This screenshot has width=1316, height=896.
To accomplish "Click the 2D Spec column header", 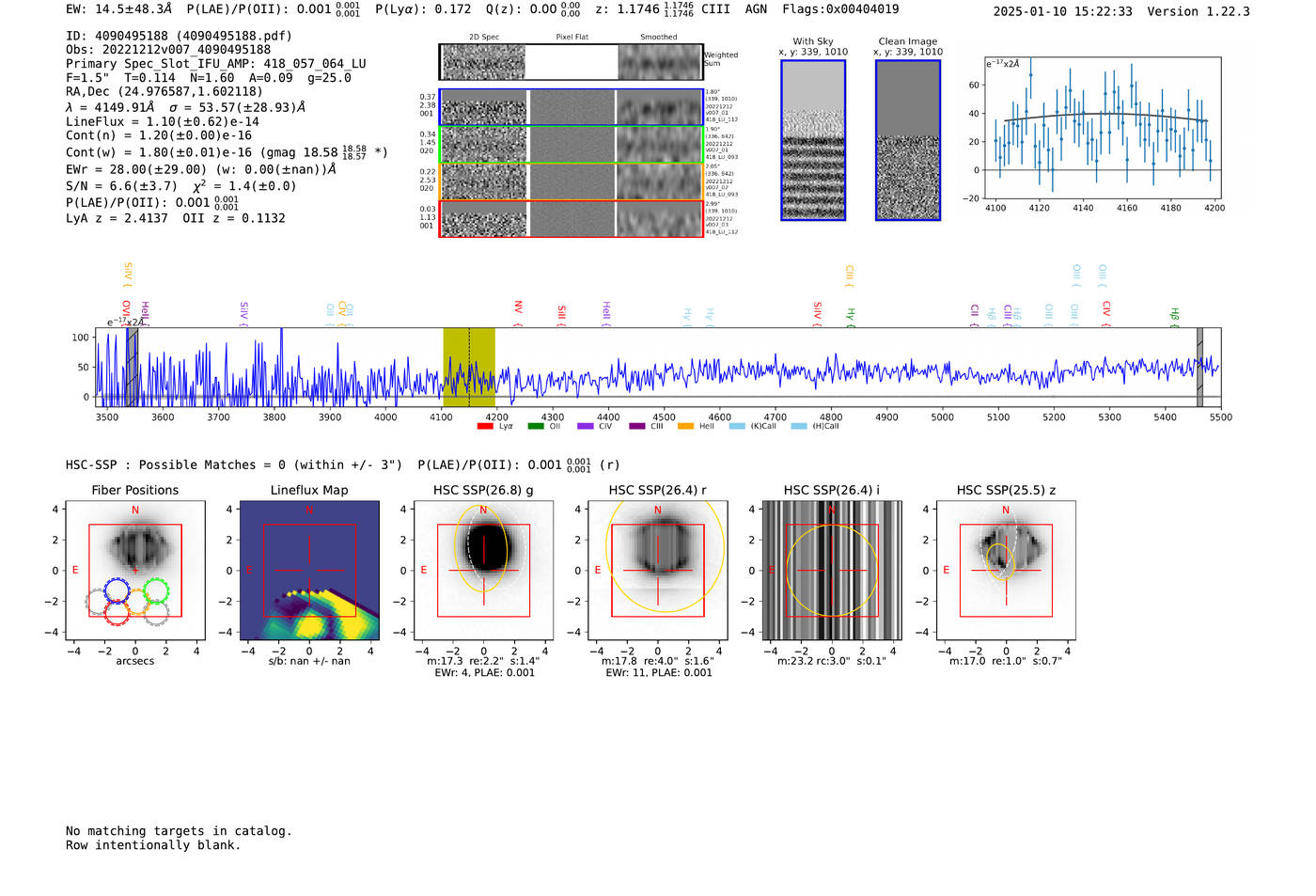I will tap(484, 38).
